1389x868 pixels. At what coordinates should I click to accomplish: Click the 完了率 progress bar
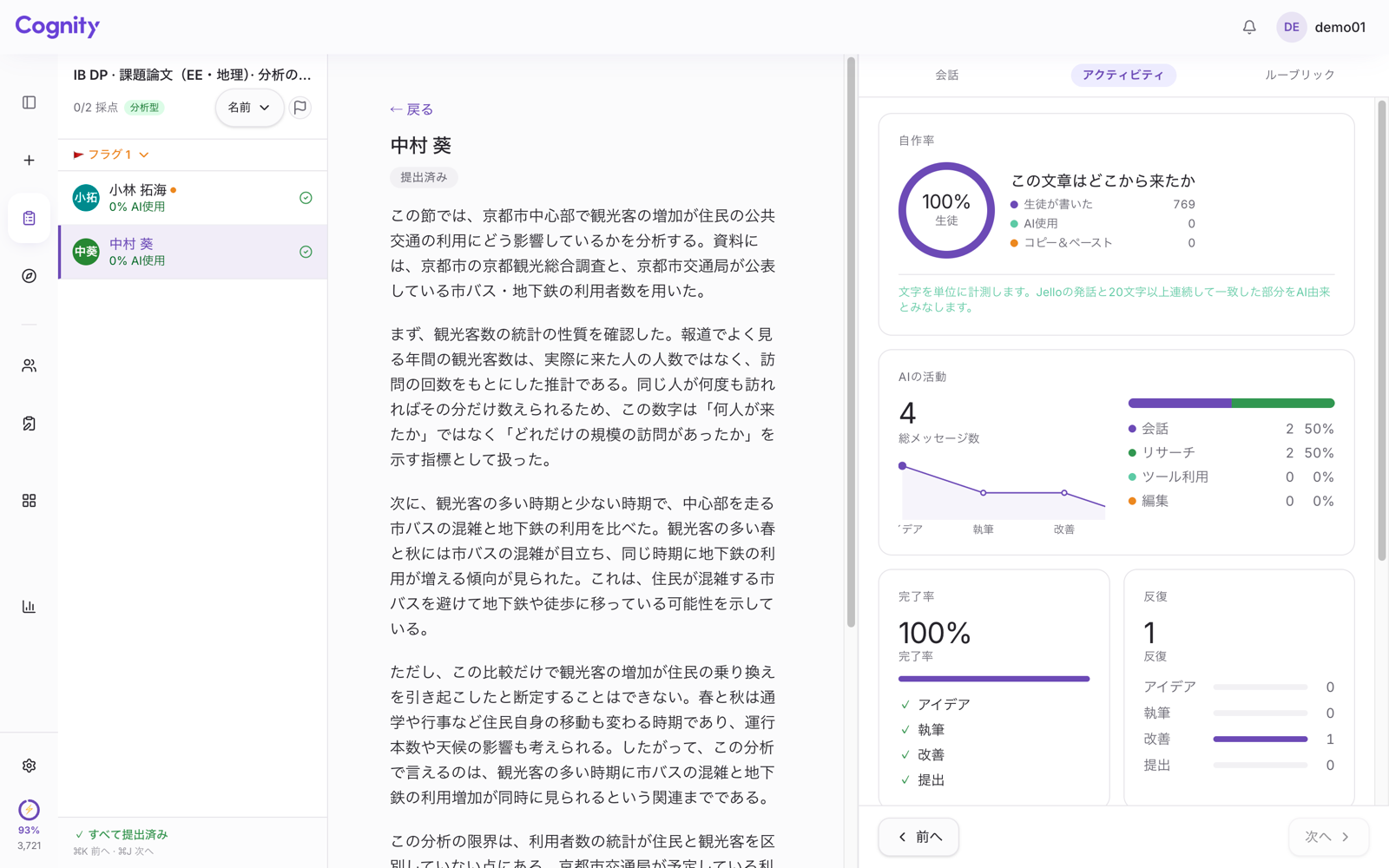click(x=994, y=679)
